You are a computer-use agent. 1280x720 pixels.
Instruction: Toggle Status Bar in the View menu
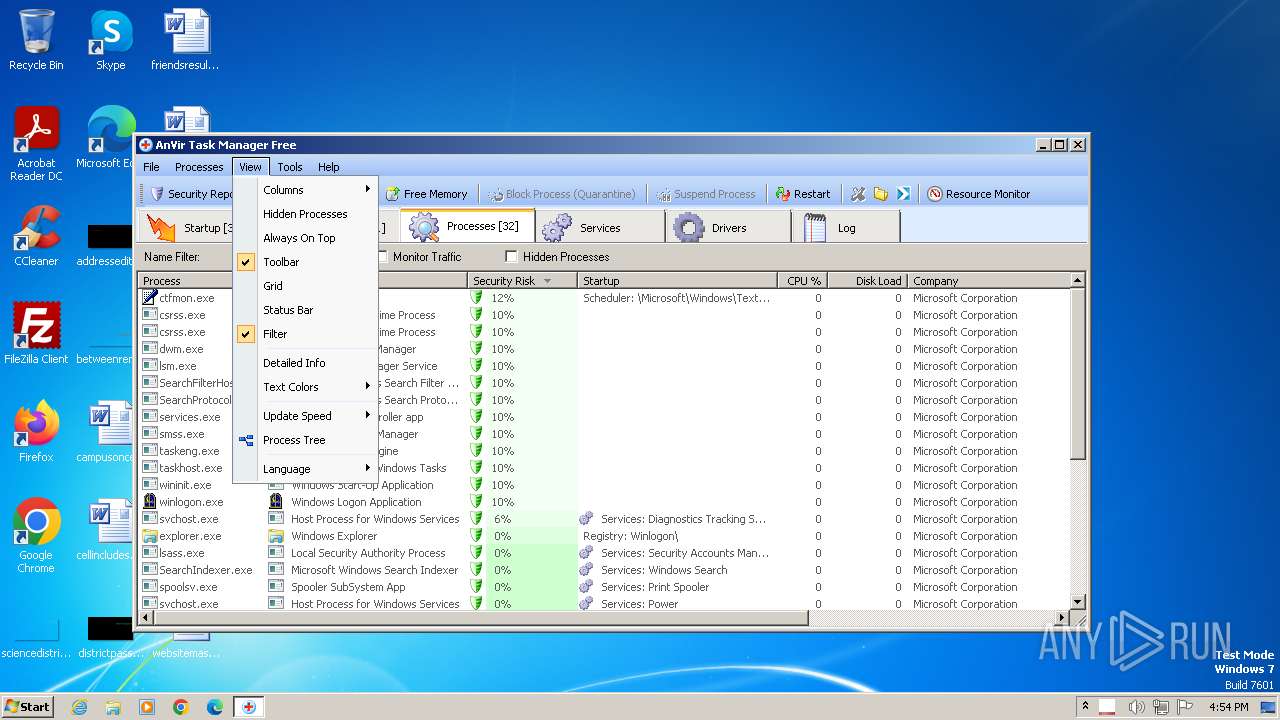tap(305, 310)
